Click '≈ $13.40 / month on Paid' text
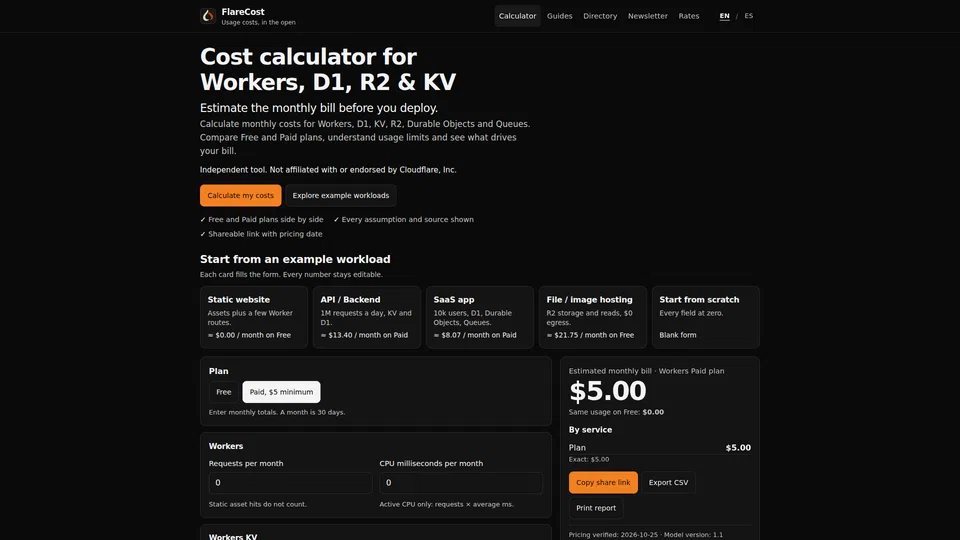Screen dimensions: 960x540 (x=364, y=335)
